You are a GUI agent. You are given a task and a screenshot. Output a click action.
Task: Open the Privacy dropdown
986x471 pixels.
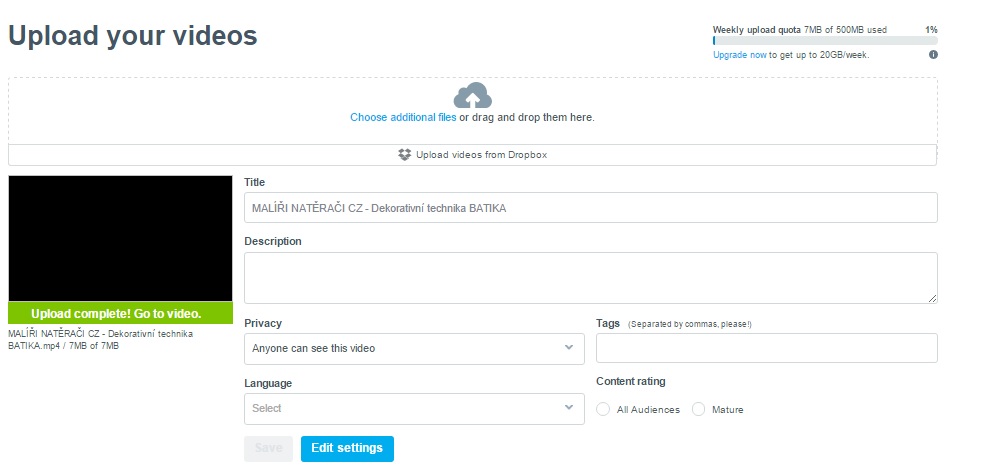pyautogui.click(x=414, y=348)
